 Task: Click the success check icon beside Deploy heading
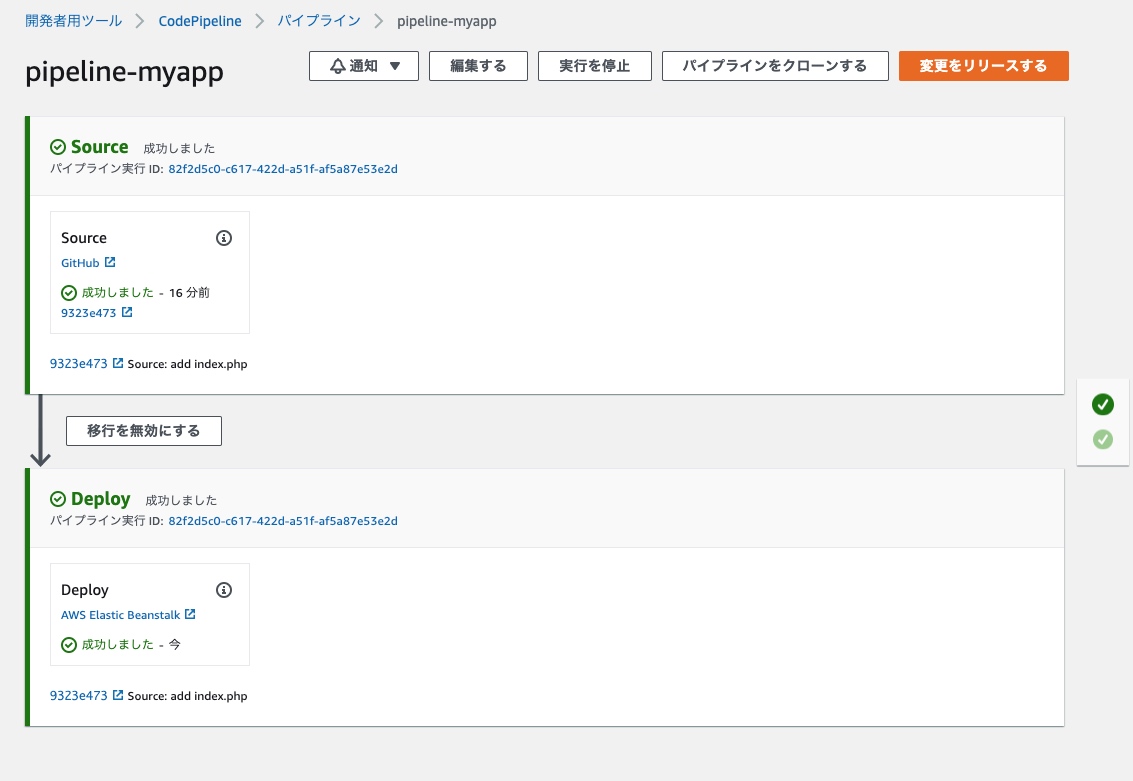(58, 499)
